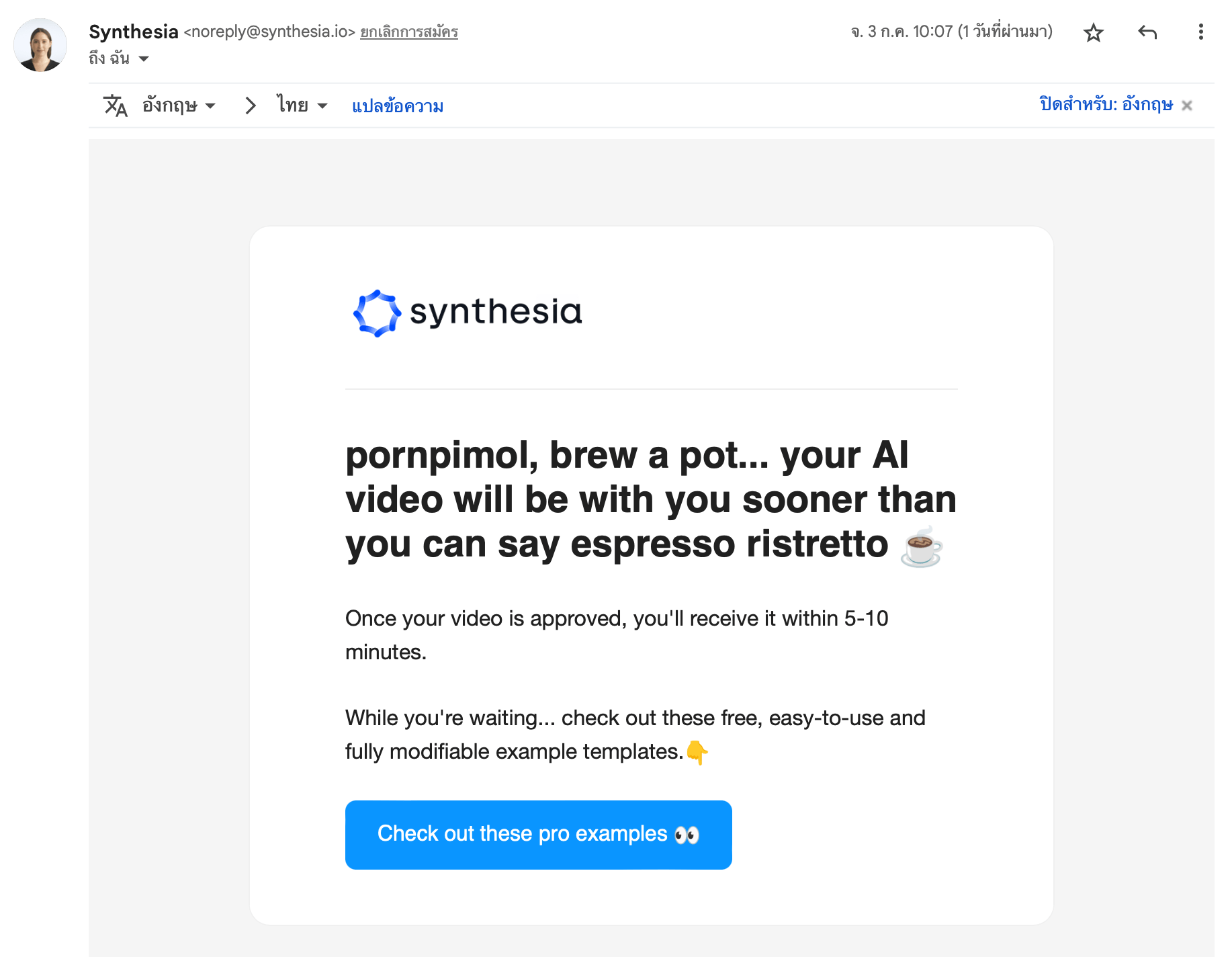The width and height of the screenshot is (1232, 957).
Task: Click the translate icon in translation bar
Action: tap(115, 106)
